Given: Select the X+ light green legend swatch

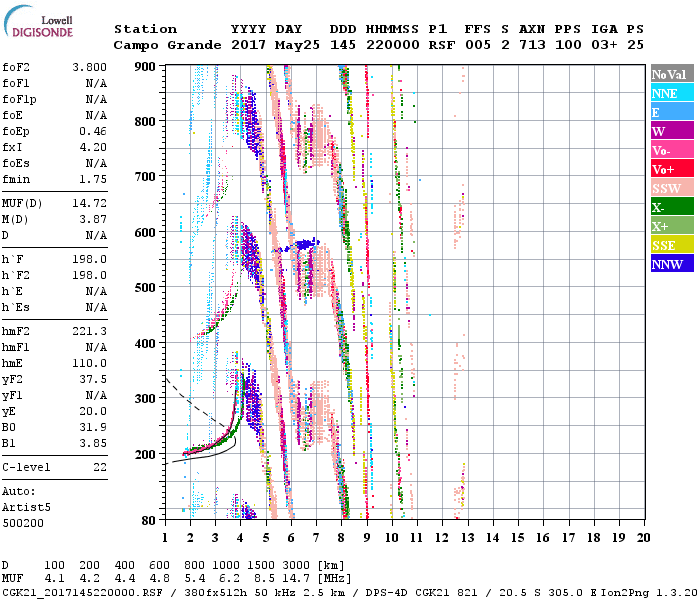Looking at the screenshot, I should coord(672,225).
